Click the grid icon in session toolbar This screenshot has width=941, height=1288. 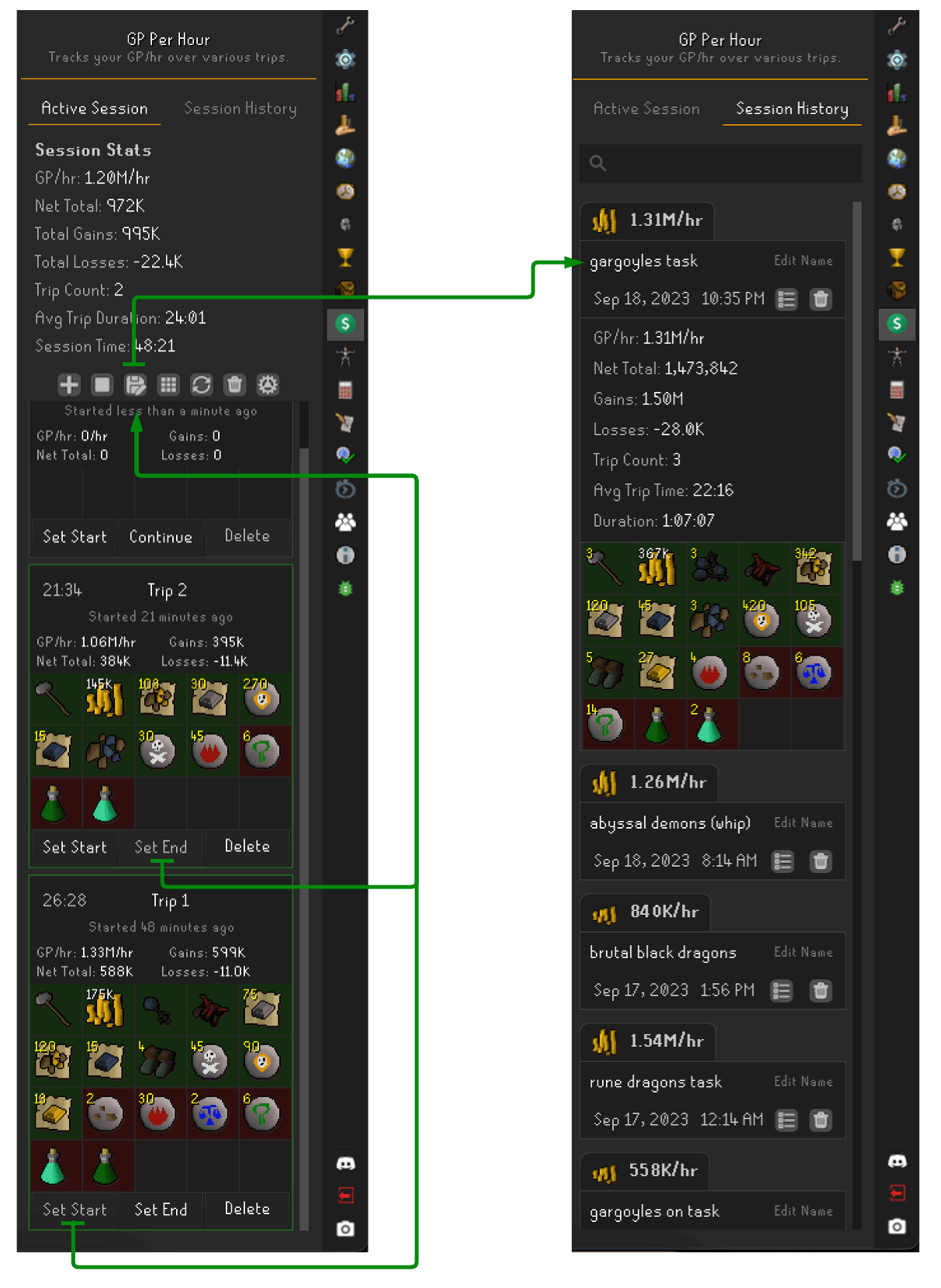[x=168, y=384]
